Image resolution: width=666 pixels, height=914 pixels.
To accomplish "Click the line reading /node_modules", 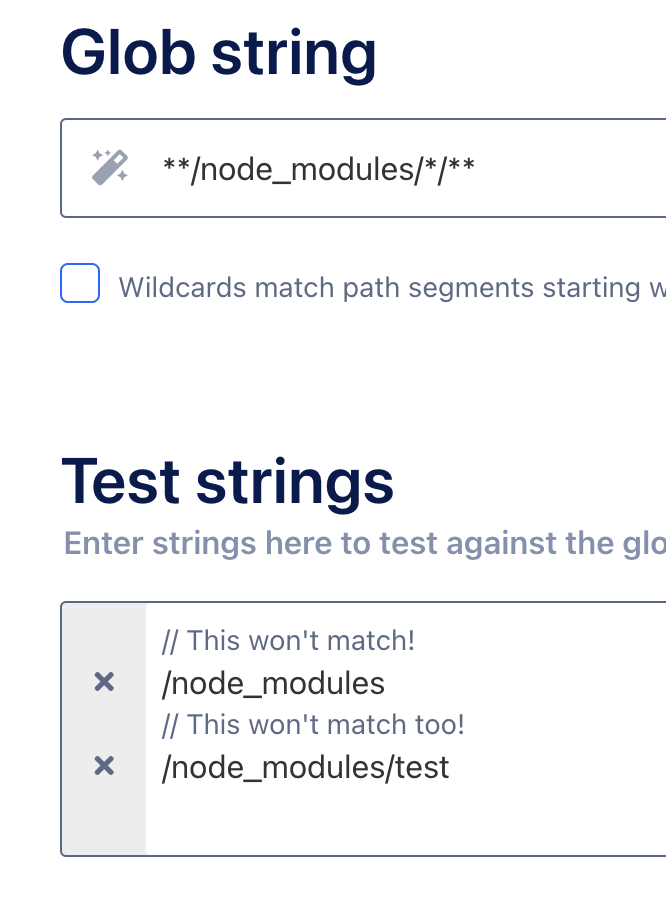I will click(272, 683).
